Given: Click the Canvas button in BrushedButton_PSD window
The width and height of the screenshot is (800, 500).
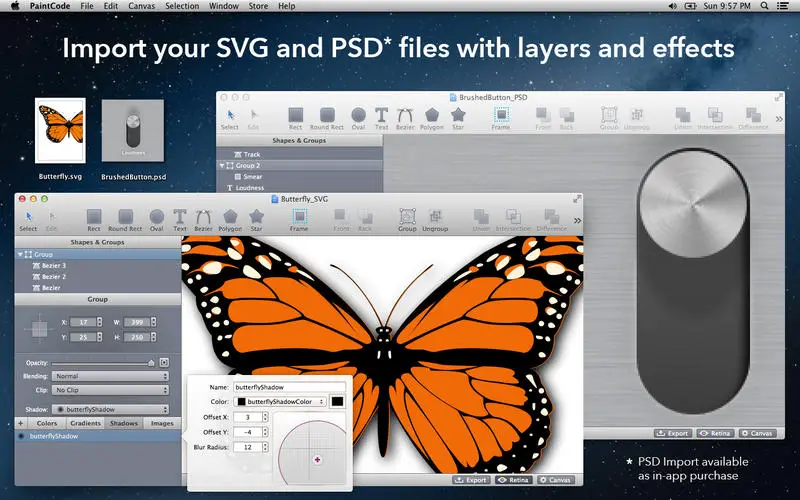Looking at the screenshot, I should point(758,433).
